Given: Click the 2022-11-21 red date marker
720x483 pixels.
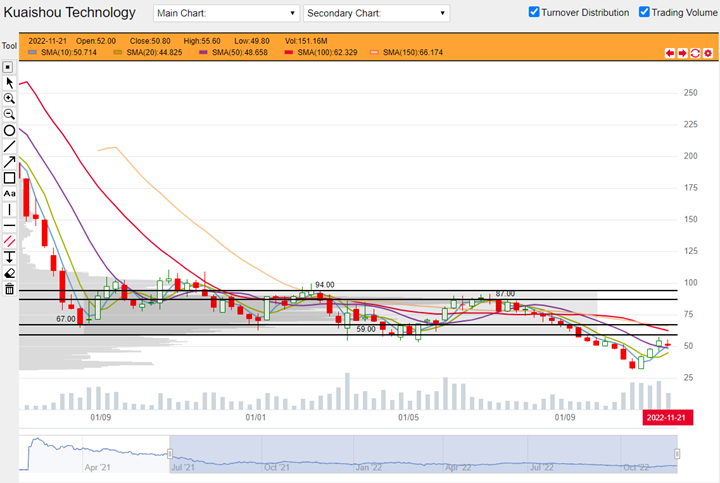Looking at the screenshot, I should click(x=668, y=417).
